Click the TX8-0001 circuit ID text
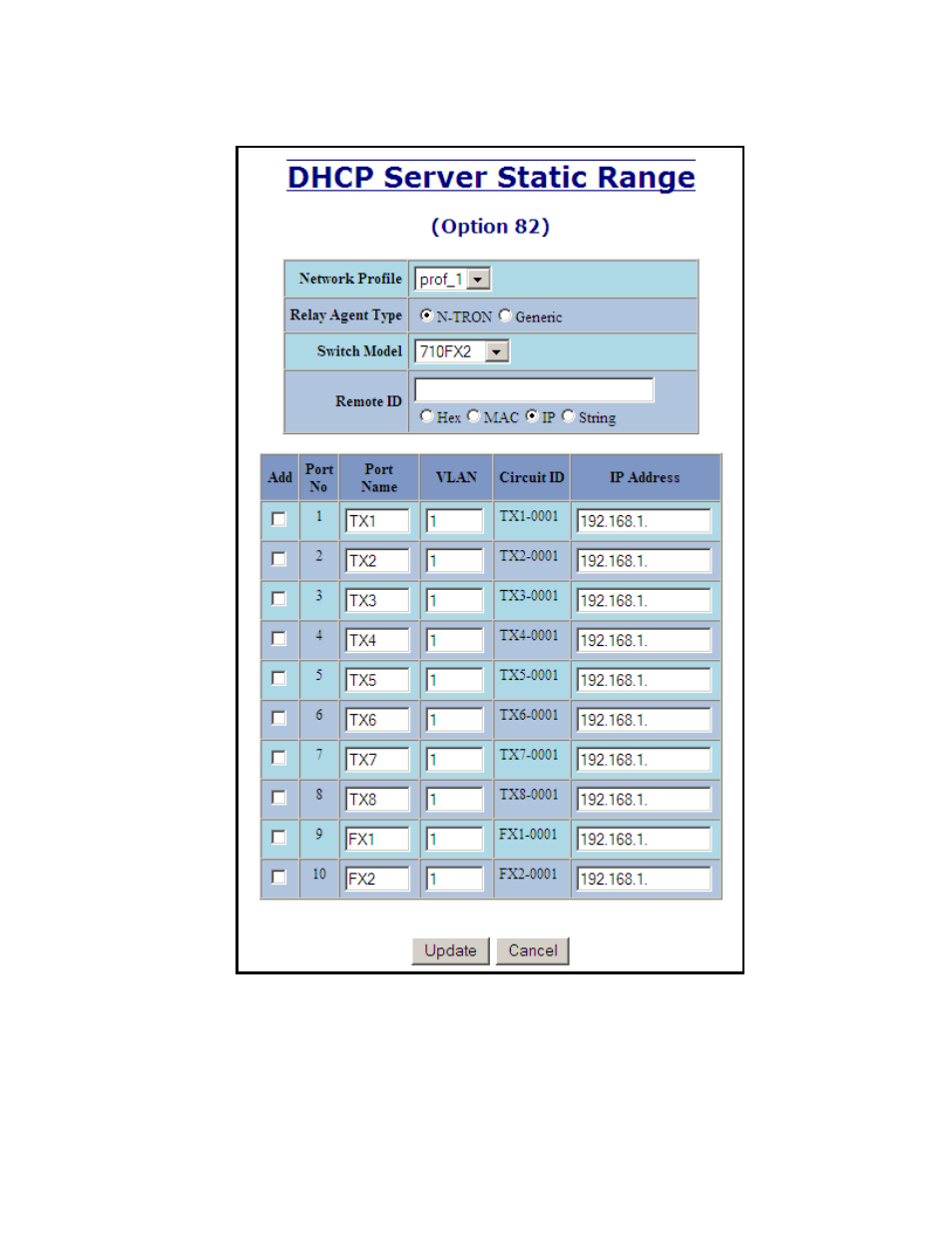952x1233 pixels. (x=529, y=795)
